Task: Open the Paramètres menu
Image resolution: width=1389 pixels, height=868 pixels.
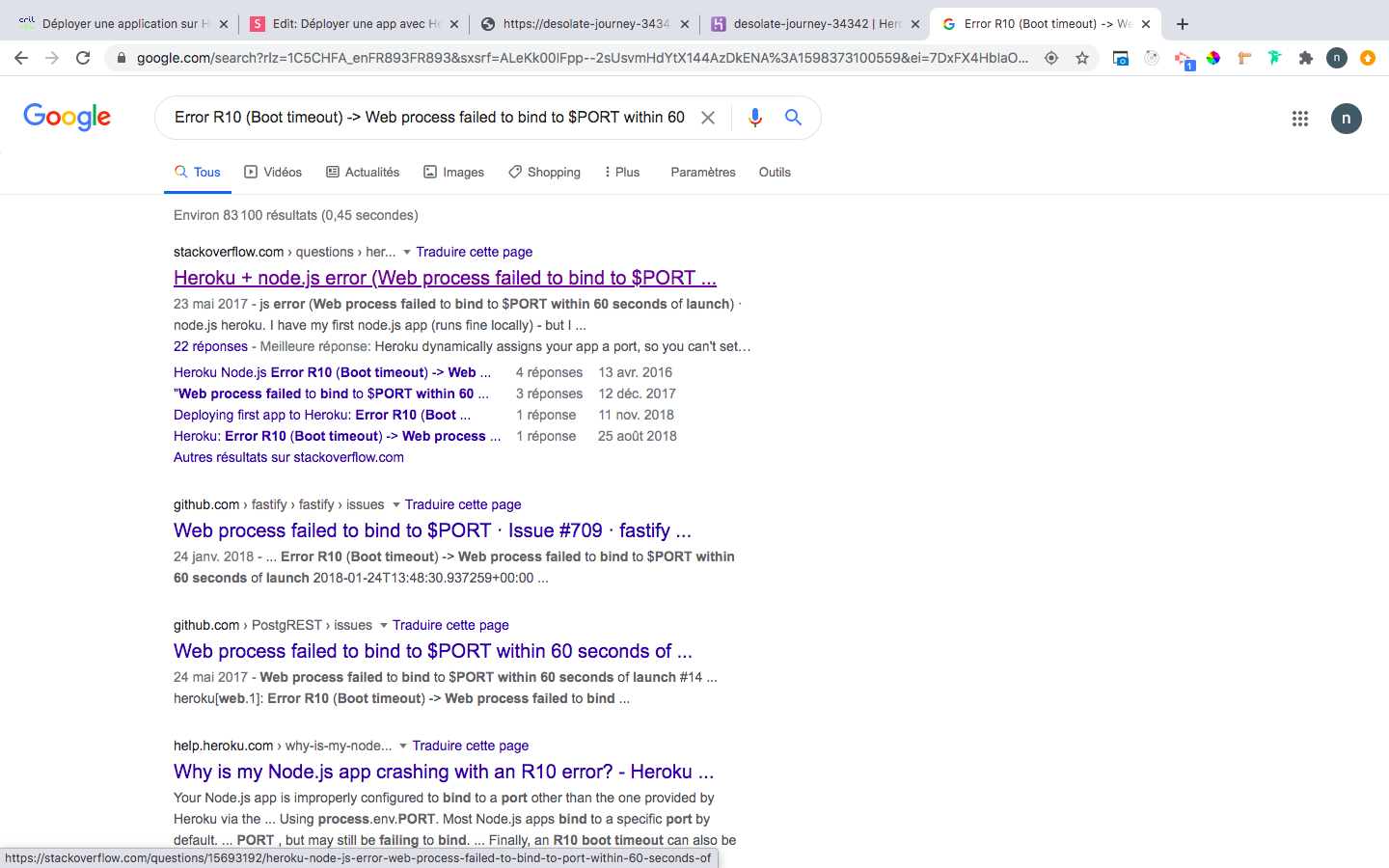Action: click(x=703, y=172)
